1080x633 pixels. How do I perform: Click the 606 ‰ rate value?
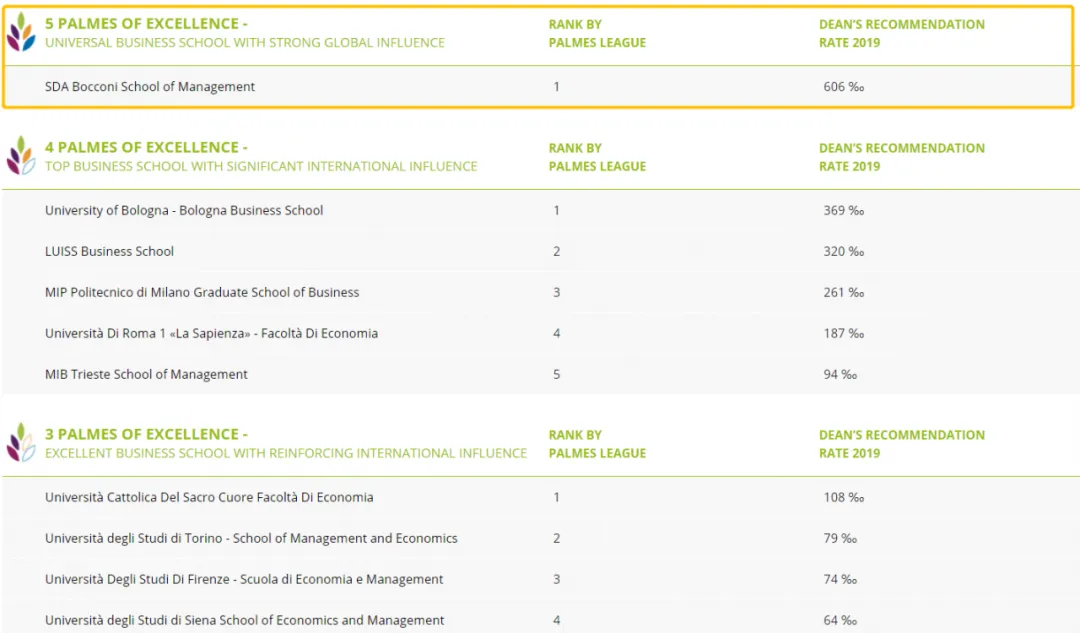[x=844, y=87]
